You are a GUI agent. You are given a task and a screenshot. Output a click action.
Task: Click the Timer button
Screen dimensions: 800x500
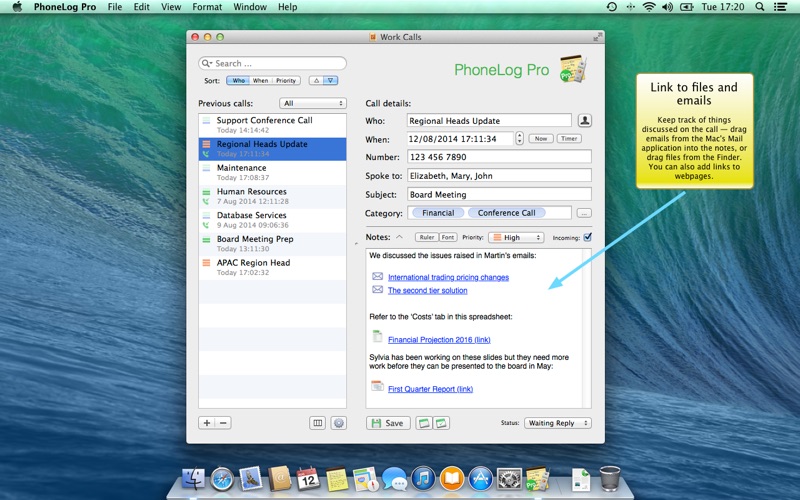click(569, 138)
